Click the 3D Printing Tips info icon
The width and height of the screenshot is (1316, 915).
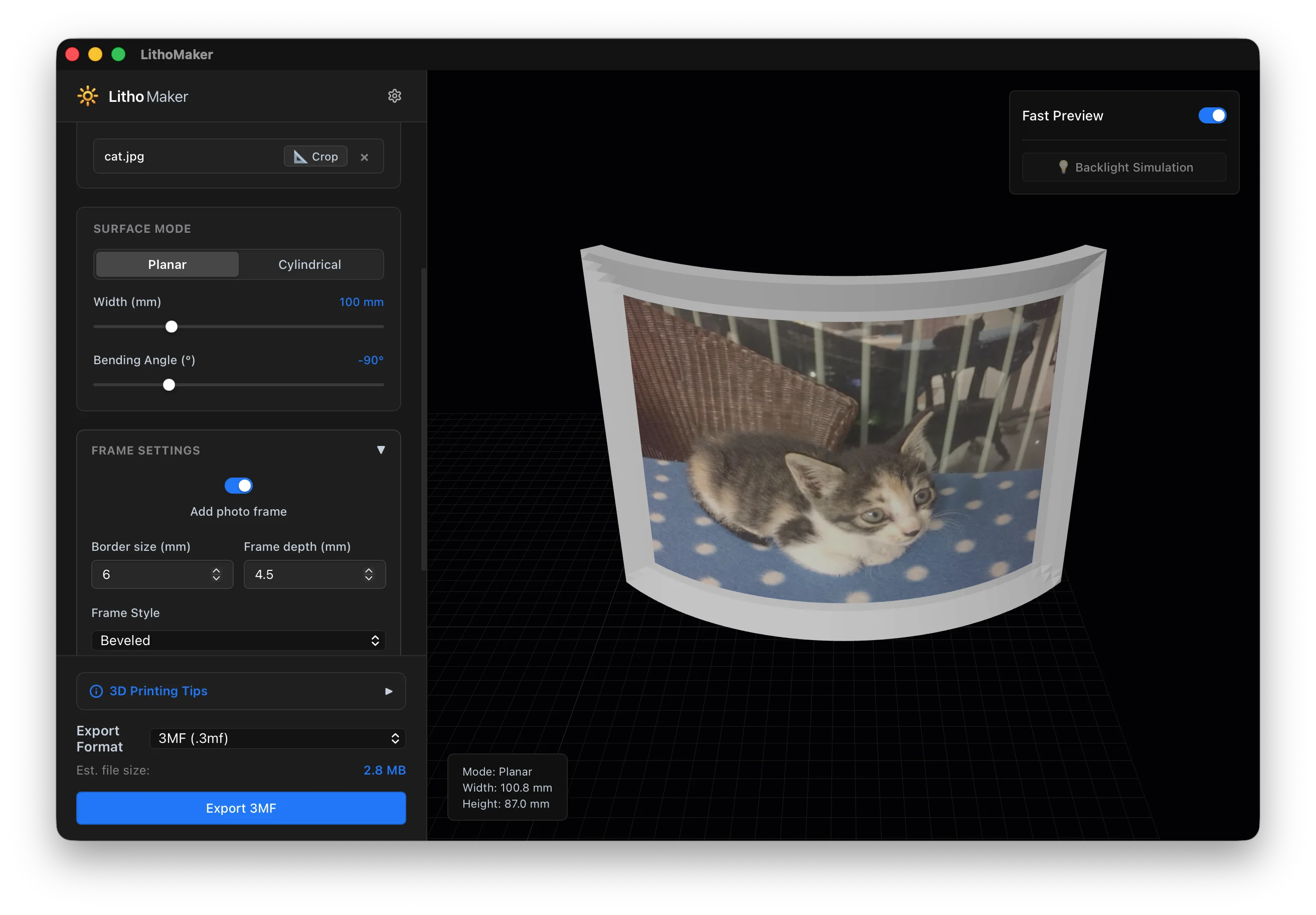pyautogui.click(x=96, y=691)
